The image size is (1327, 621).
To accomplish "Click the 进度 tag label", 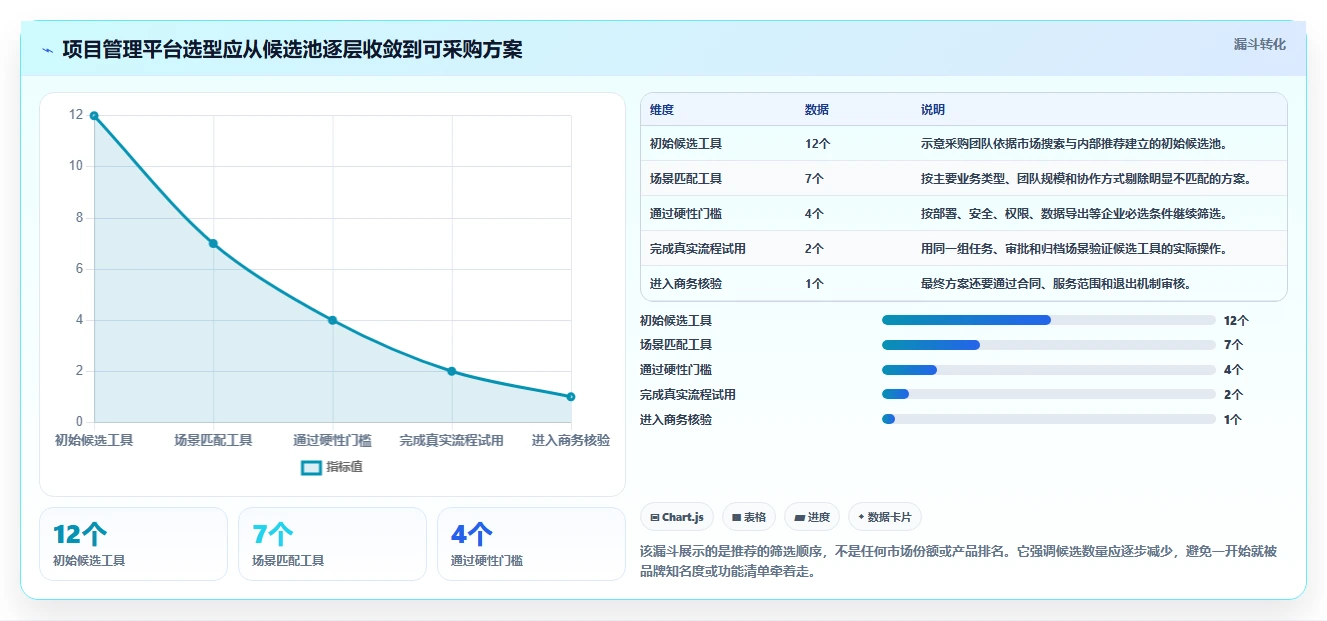I will (819, 517).
